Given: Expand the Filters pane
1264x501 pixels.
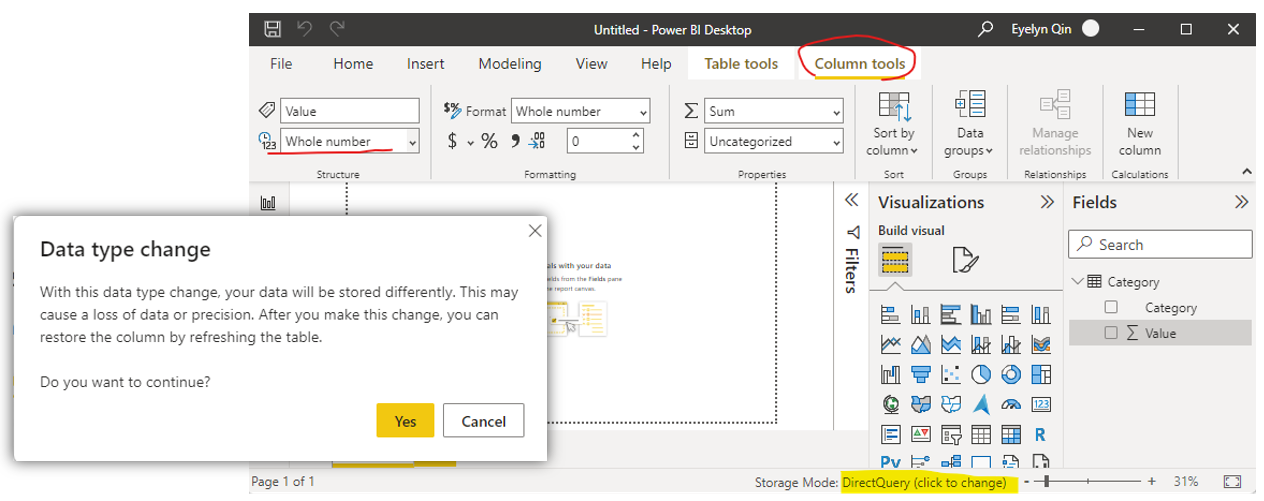Looking at the screenshot, I should click(x=852, y=199).
